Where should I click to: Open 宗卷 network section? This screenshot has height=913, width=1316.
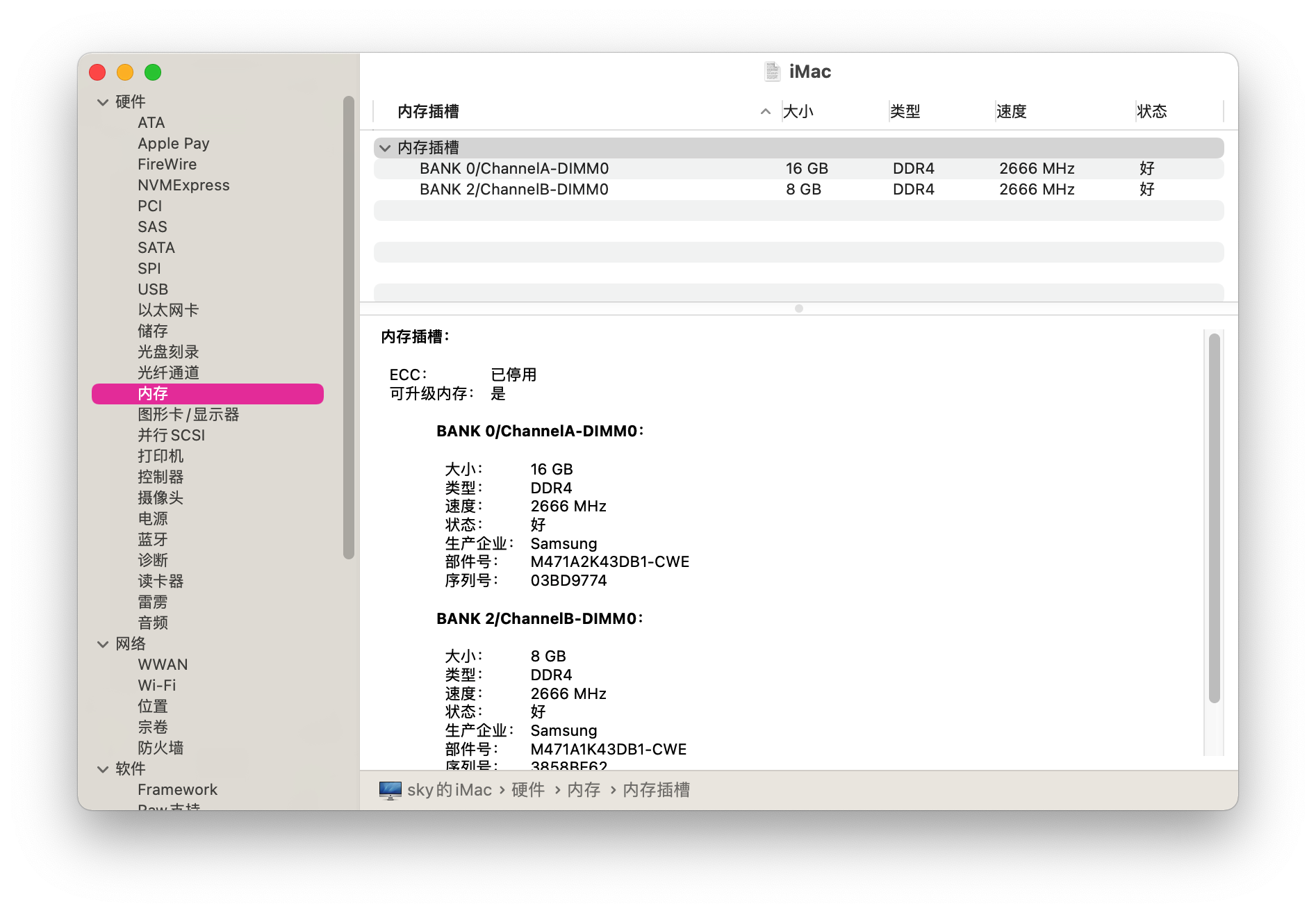pos(153,727)
